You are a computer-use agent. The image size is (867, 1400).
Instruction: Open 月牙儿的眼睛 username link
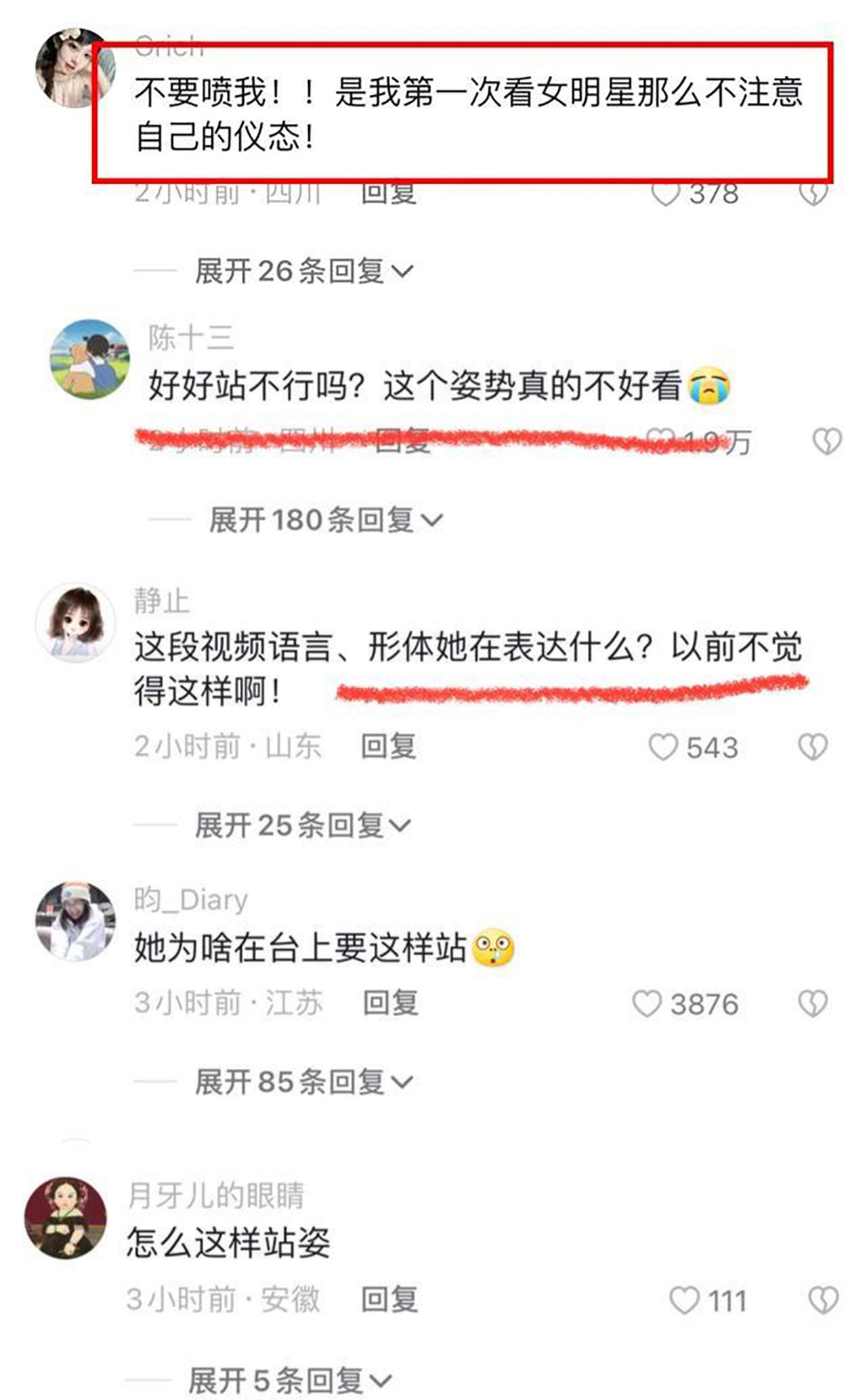[x=216, y=1195]
